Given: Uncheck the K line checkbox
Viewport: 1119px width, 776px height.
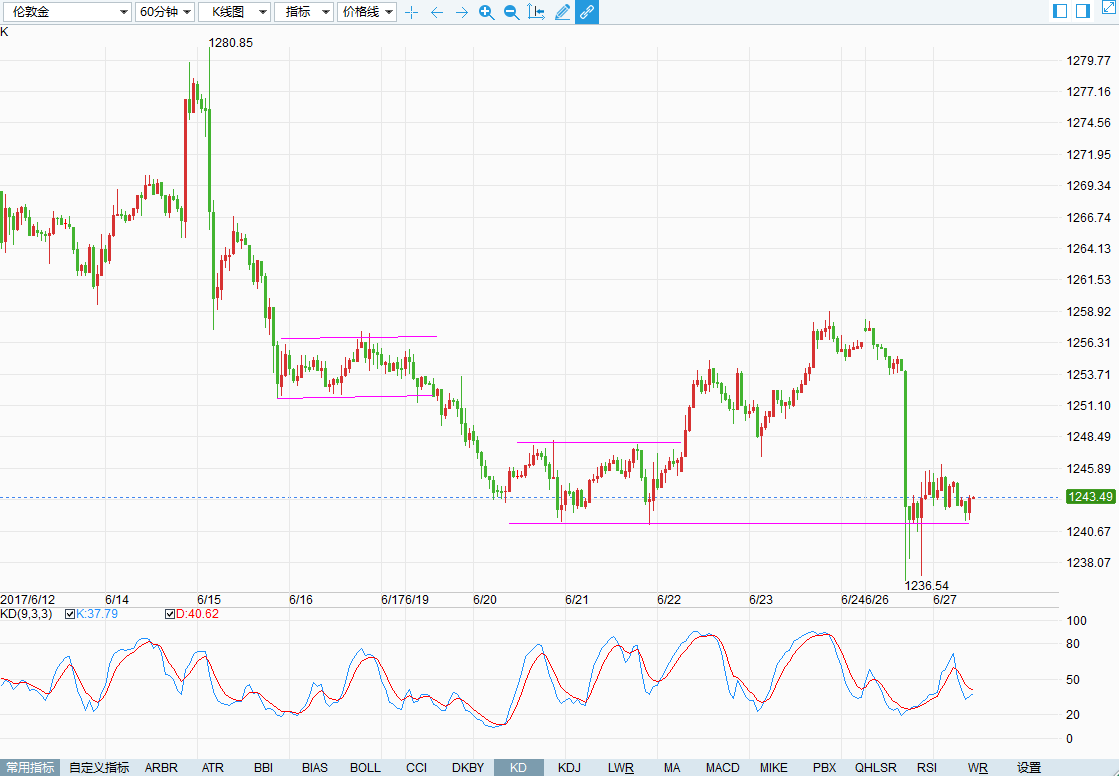Looking at the screenshot, I should click(70, 614).
